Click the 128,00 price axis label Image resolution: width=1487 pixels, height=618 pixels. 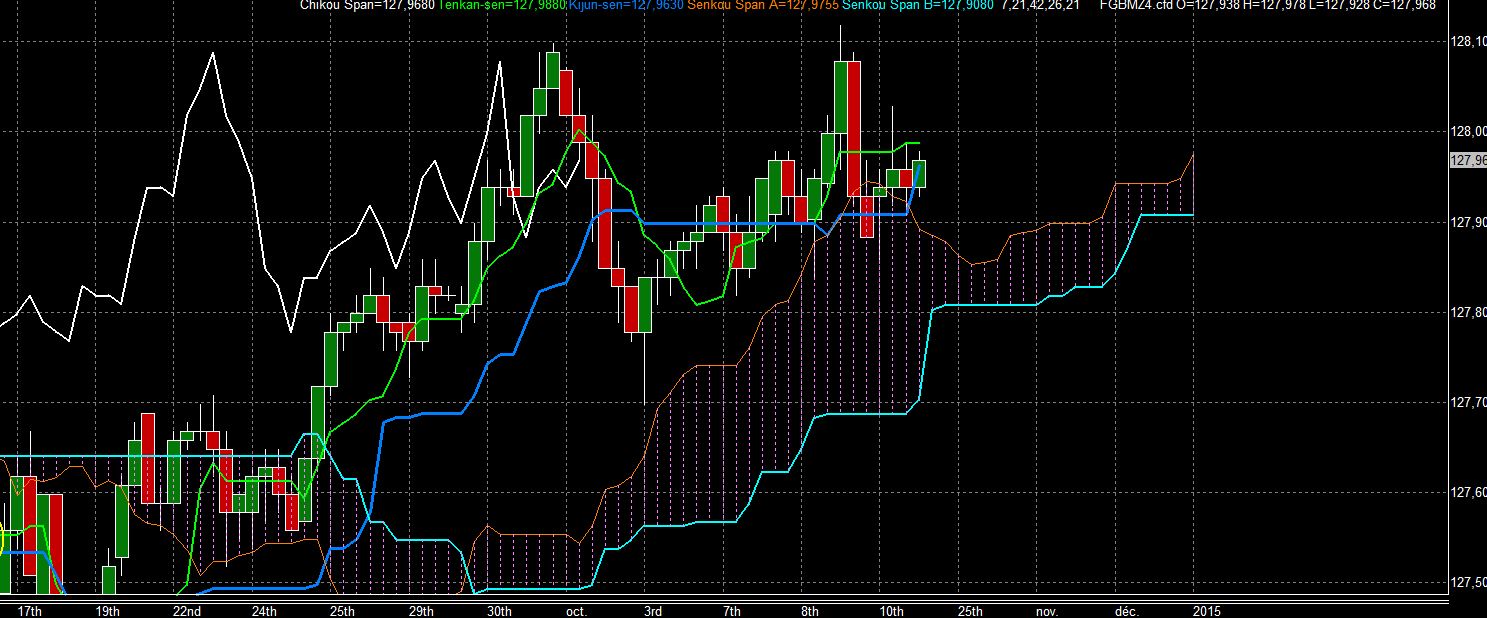pyautogui.click(x=1467, y=131)
